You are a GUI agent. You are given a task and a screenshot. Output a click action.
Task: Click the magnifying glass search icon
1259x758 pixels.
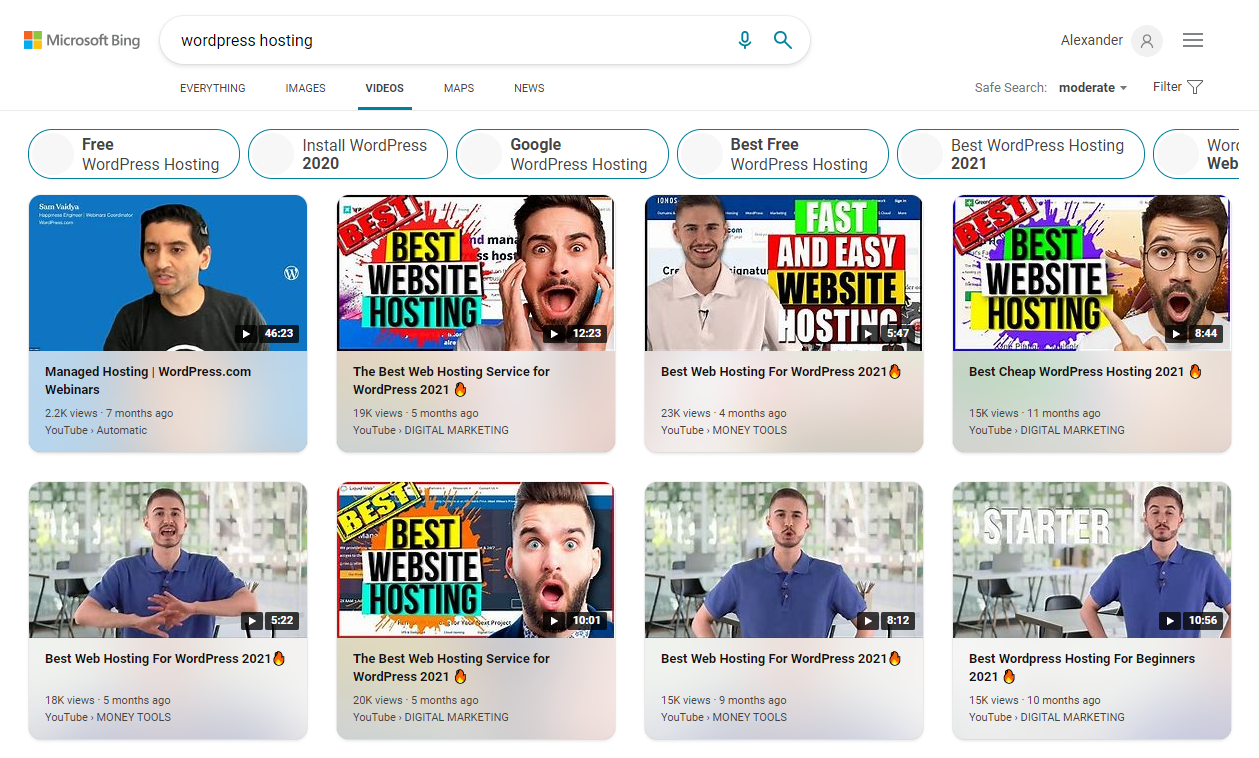coord(783,40)
